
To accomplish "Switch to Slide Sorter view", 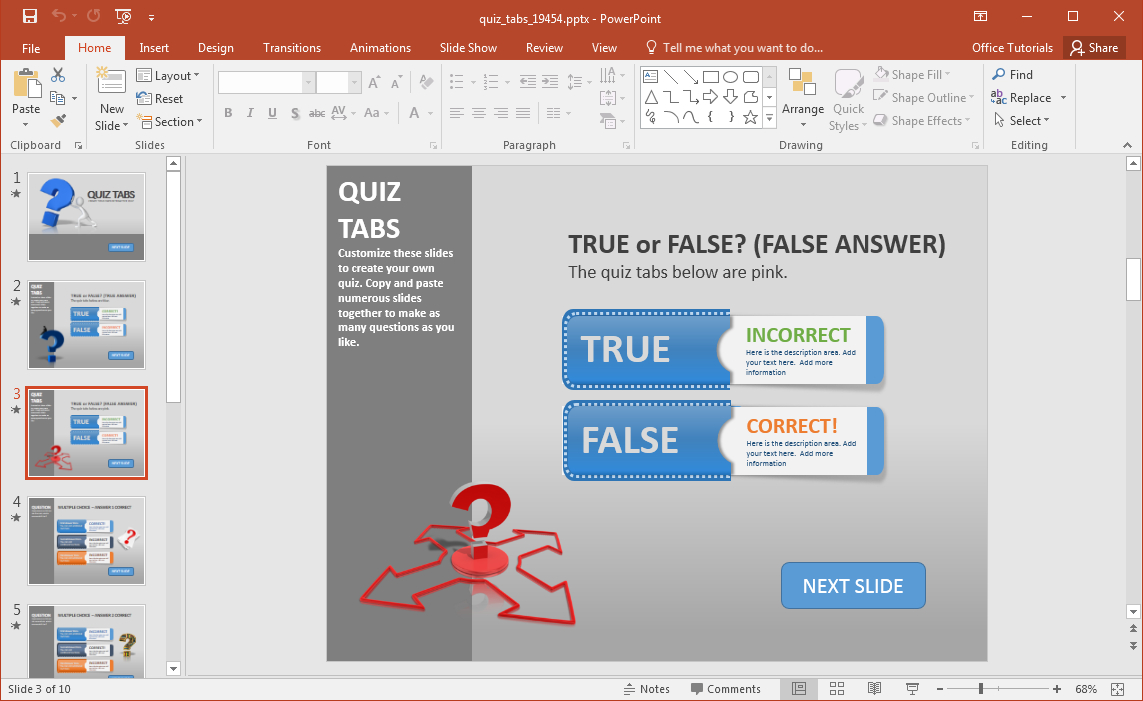I will pyautogui.click(x=837, y=689).
